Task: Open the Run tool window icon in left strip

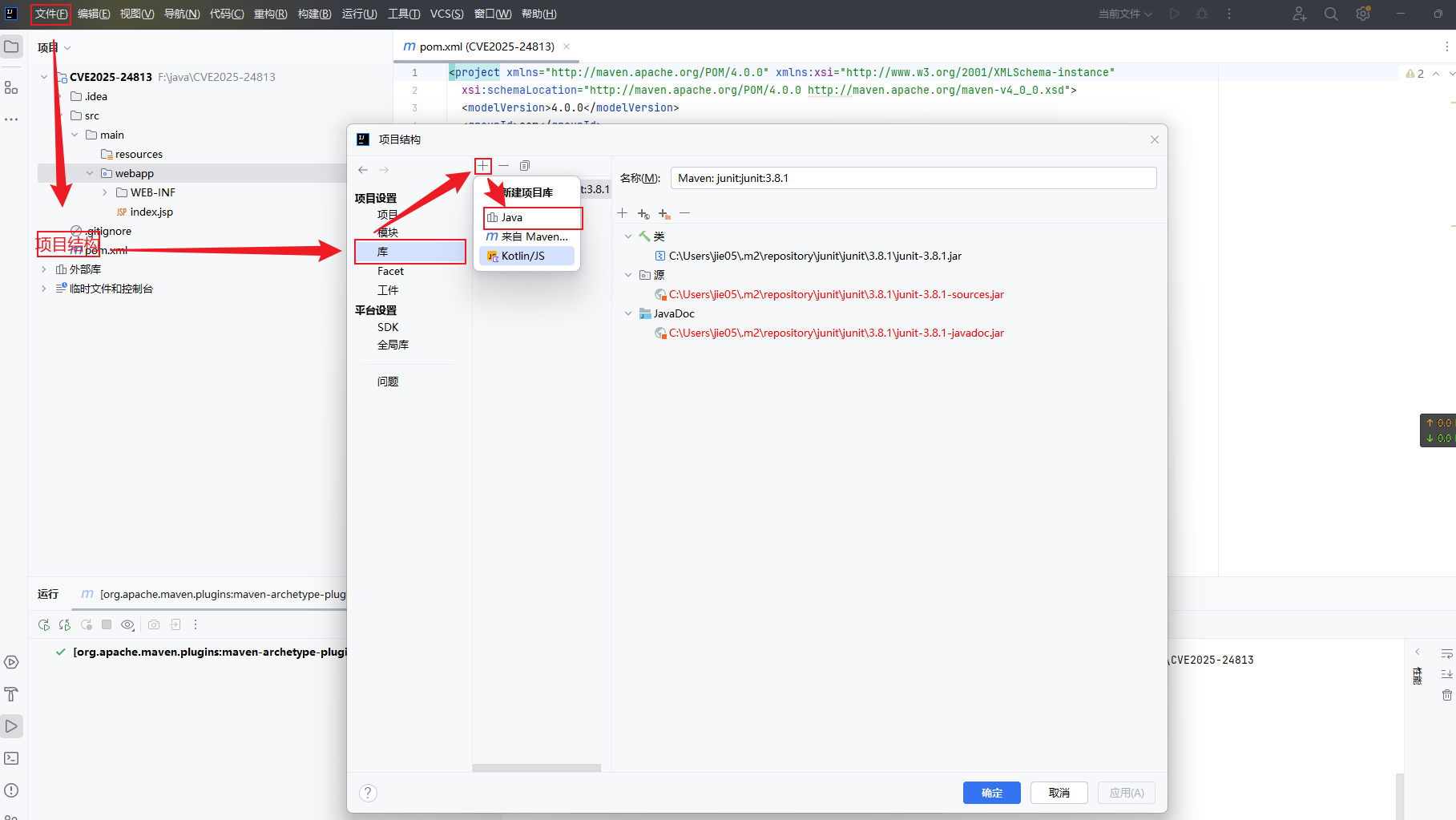Action: [x=11, y=726]
